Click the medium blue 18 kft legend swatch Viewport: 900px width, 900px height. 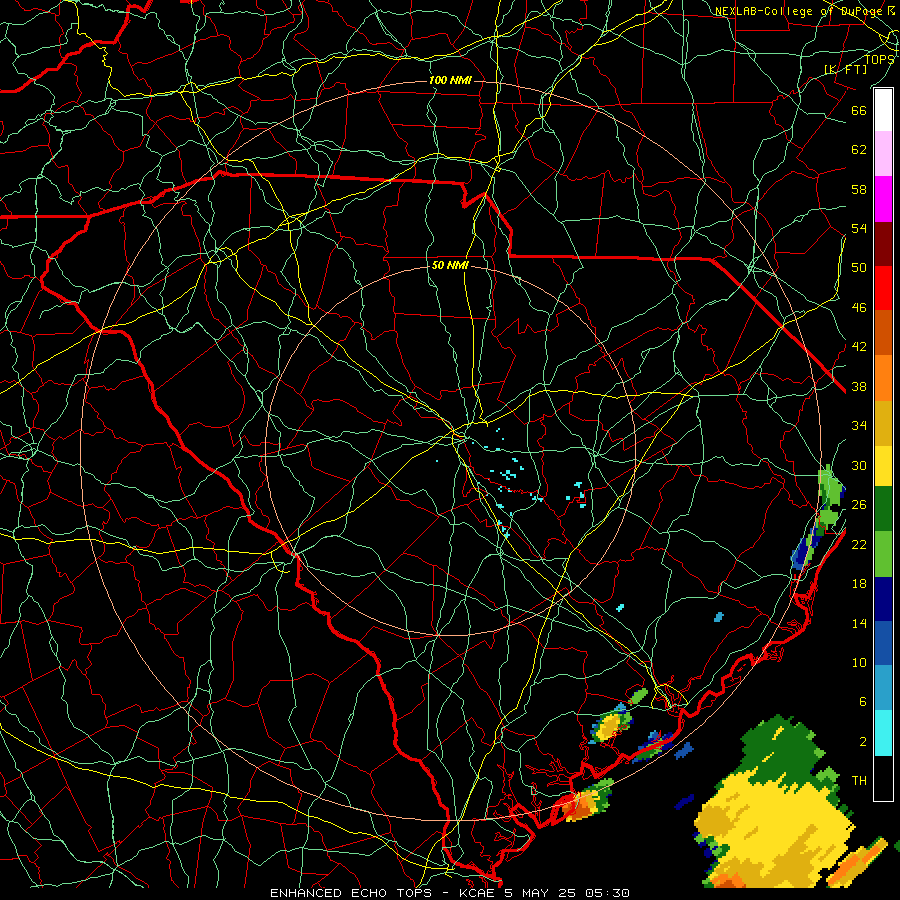point(883,643)
